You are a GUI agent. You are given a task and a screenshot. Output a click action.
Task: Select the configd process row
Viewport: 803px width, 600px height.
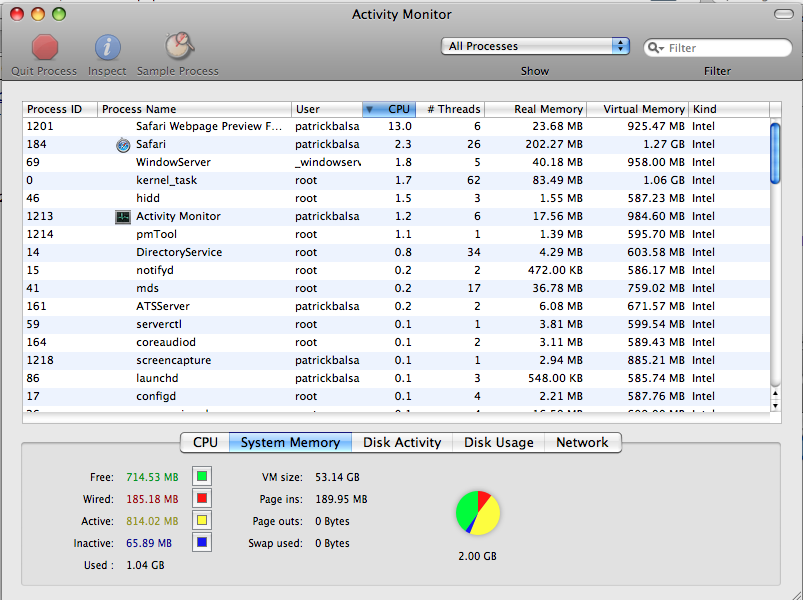coord(396,396)
